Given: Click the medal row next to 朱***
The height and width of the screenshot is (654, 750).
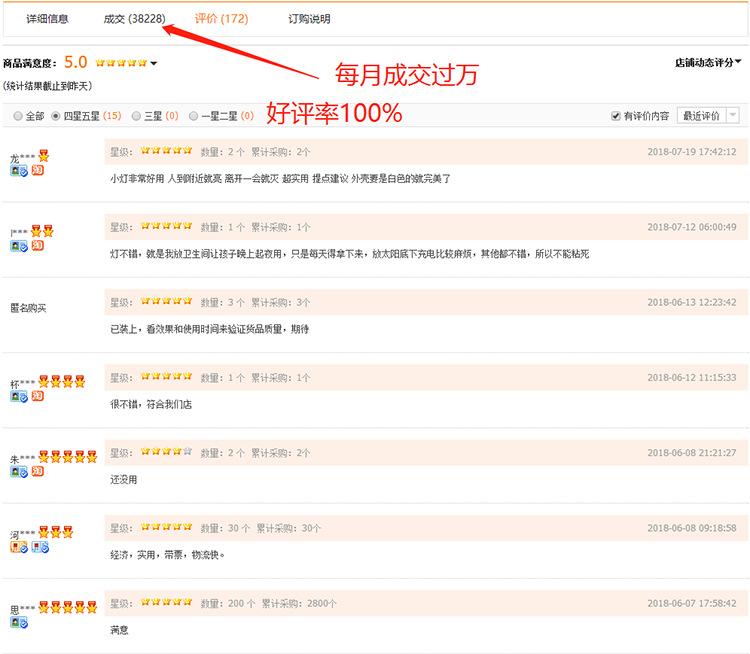Looking at the screenshot, I should [x=68, y=457].
